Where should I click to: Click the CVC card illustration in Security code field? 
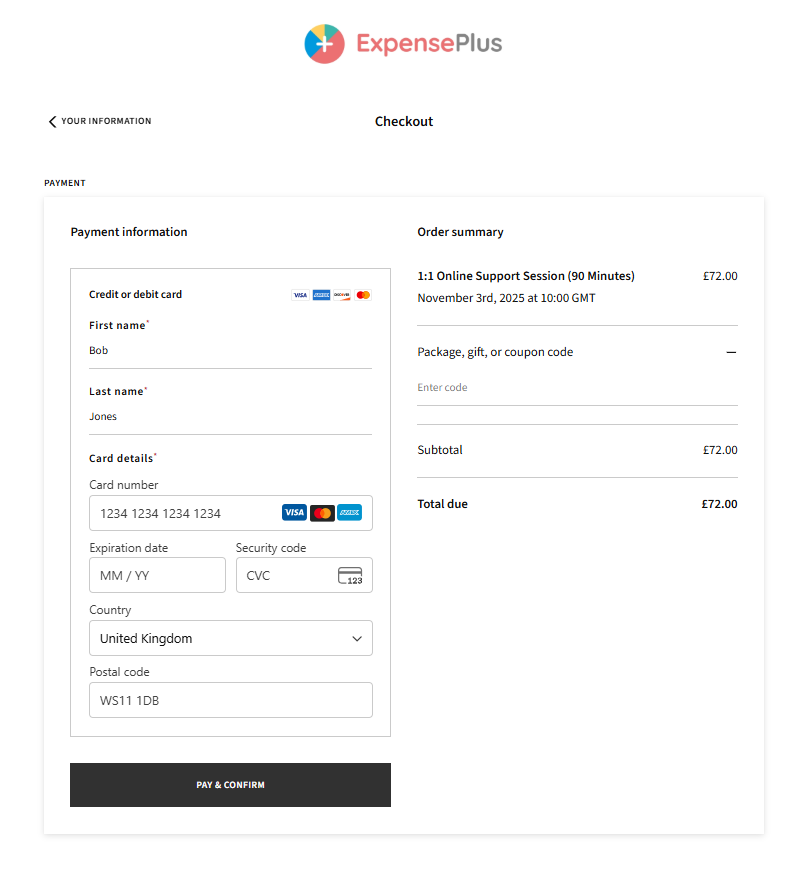[x=352, y=575]
